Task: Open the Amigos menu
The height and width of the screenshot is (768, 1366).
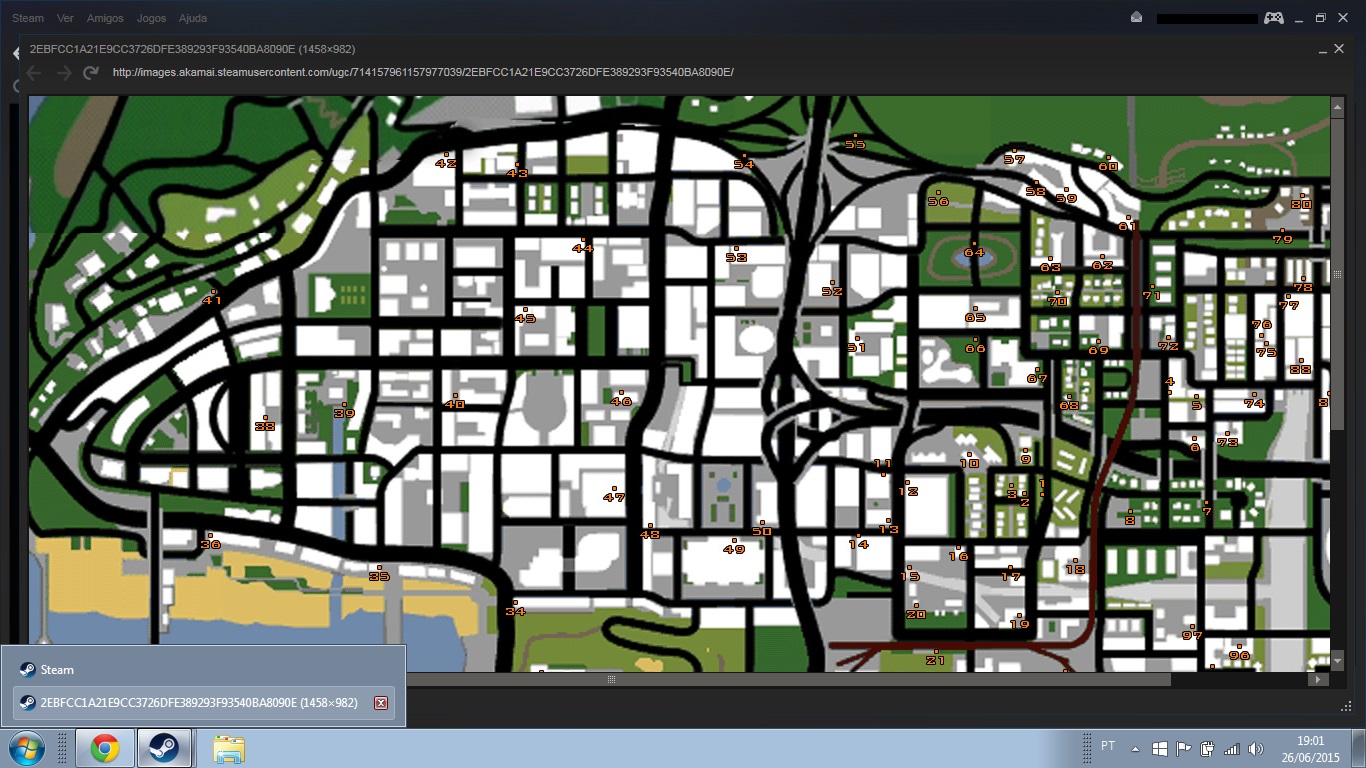Action: pyautogui.click(x=105, y=18)
